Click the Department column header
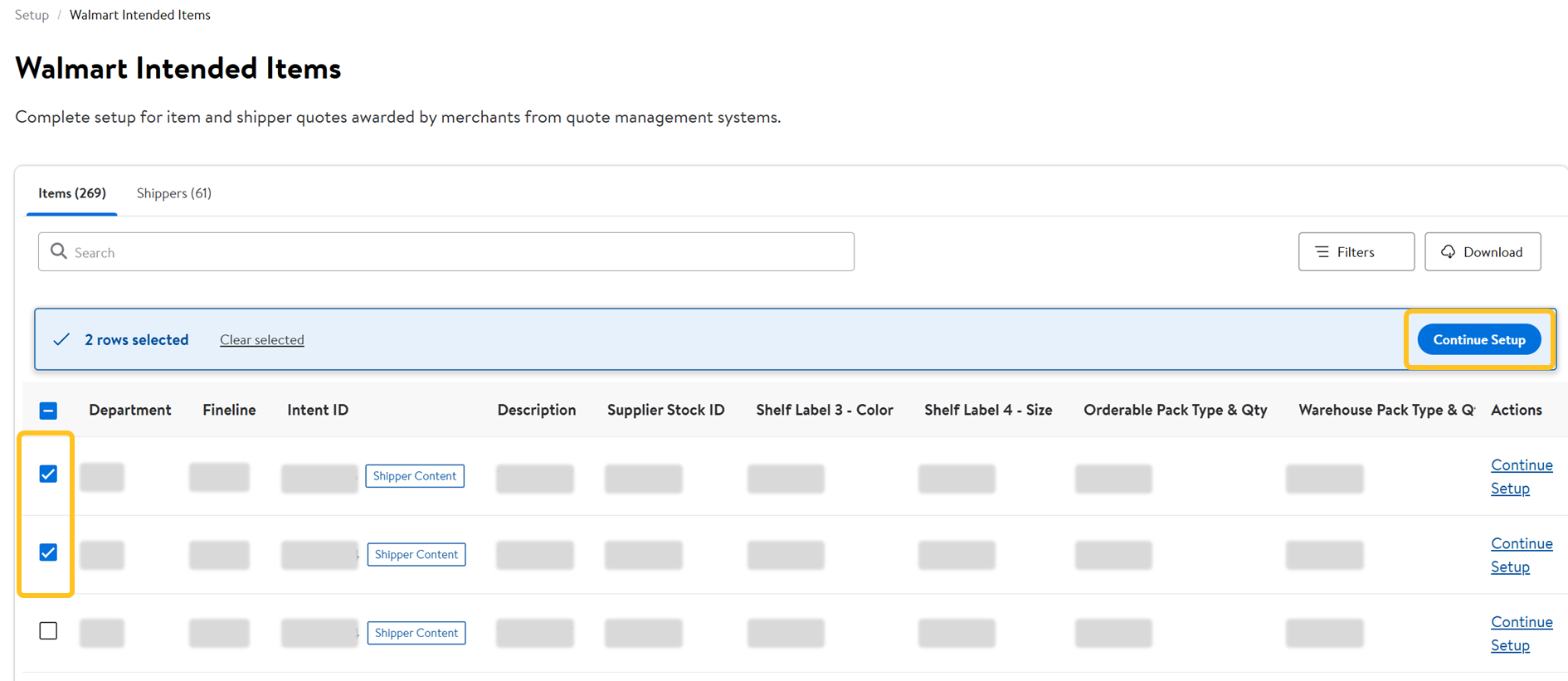 coord(130,410)
